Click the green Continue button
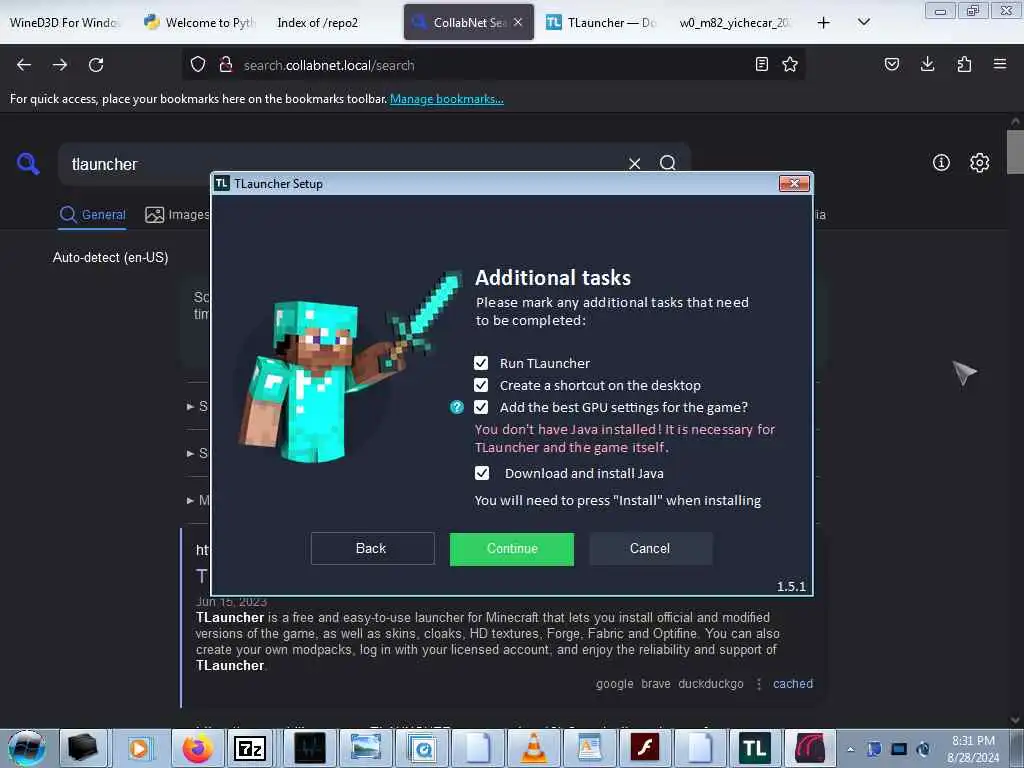The width and height of the screenshot is (1024, 768). click(512, 549)
